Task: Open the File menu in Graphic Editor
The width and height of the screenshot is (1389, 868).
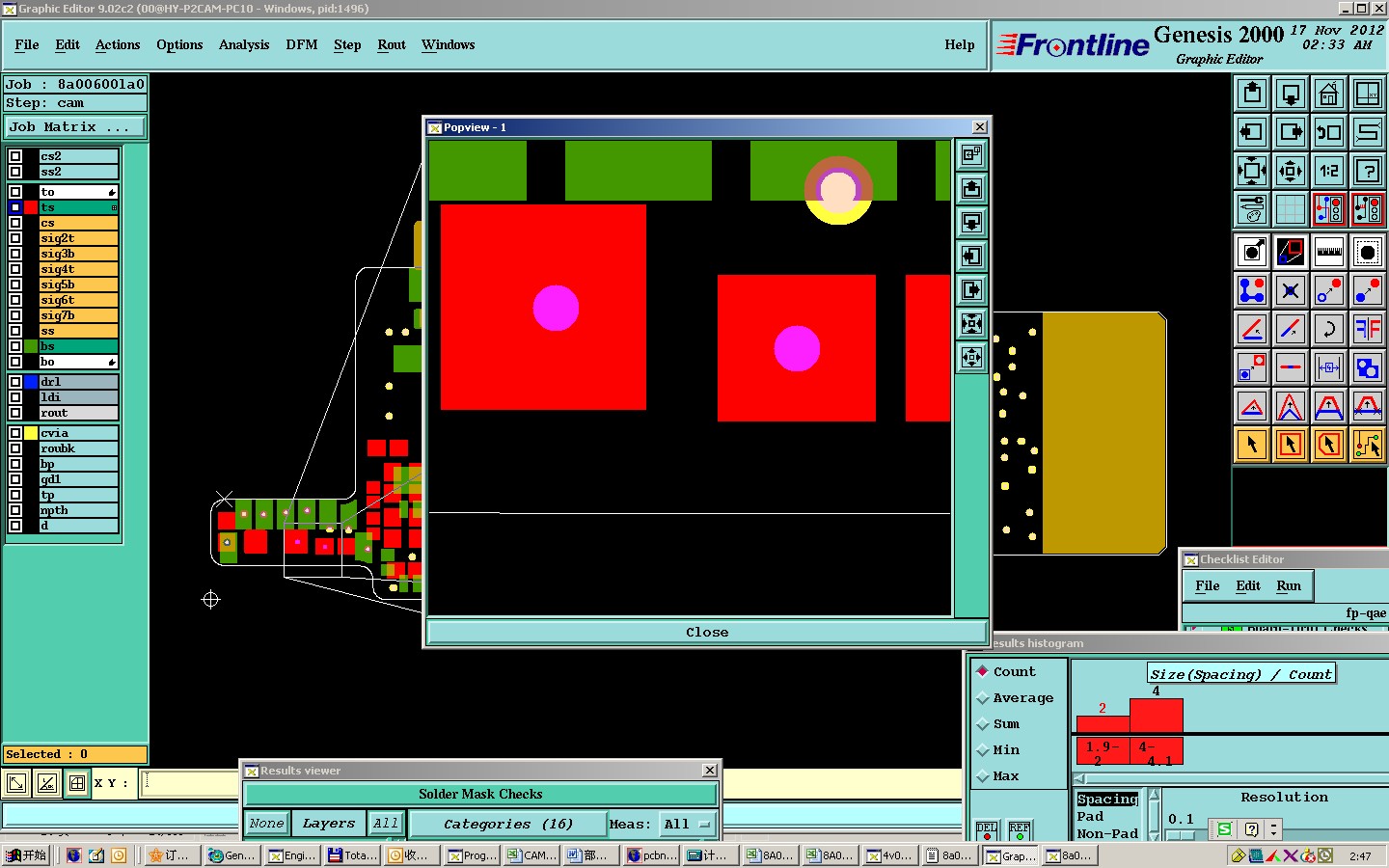Action: click(x=27, y=44)
